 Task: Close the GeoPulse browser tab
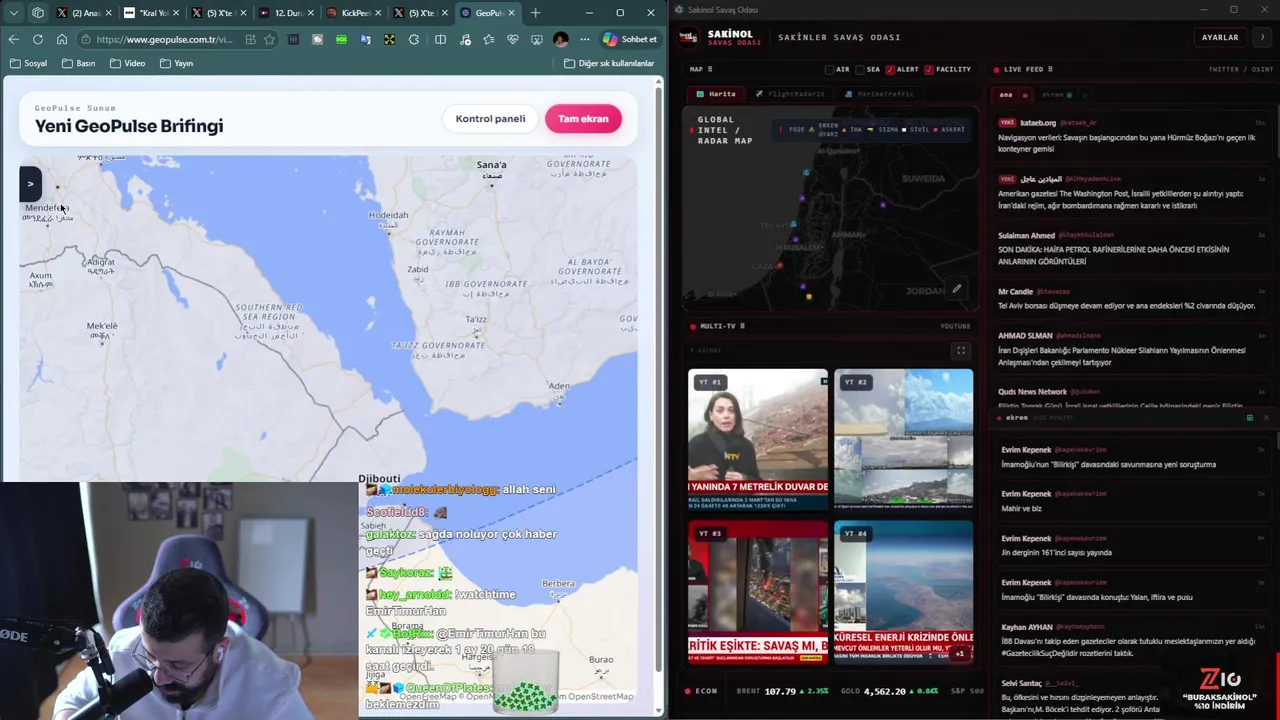[x=512, y=13]
